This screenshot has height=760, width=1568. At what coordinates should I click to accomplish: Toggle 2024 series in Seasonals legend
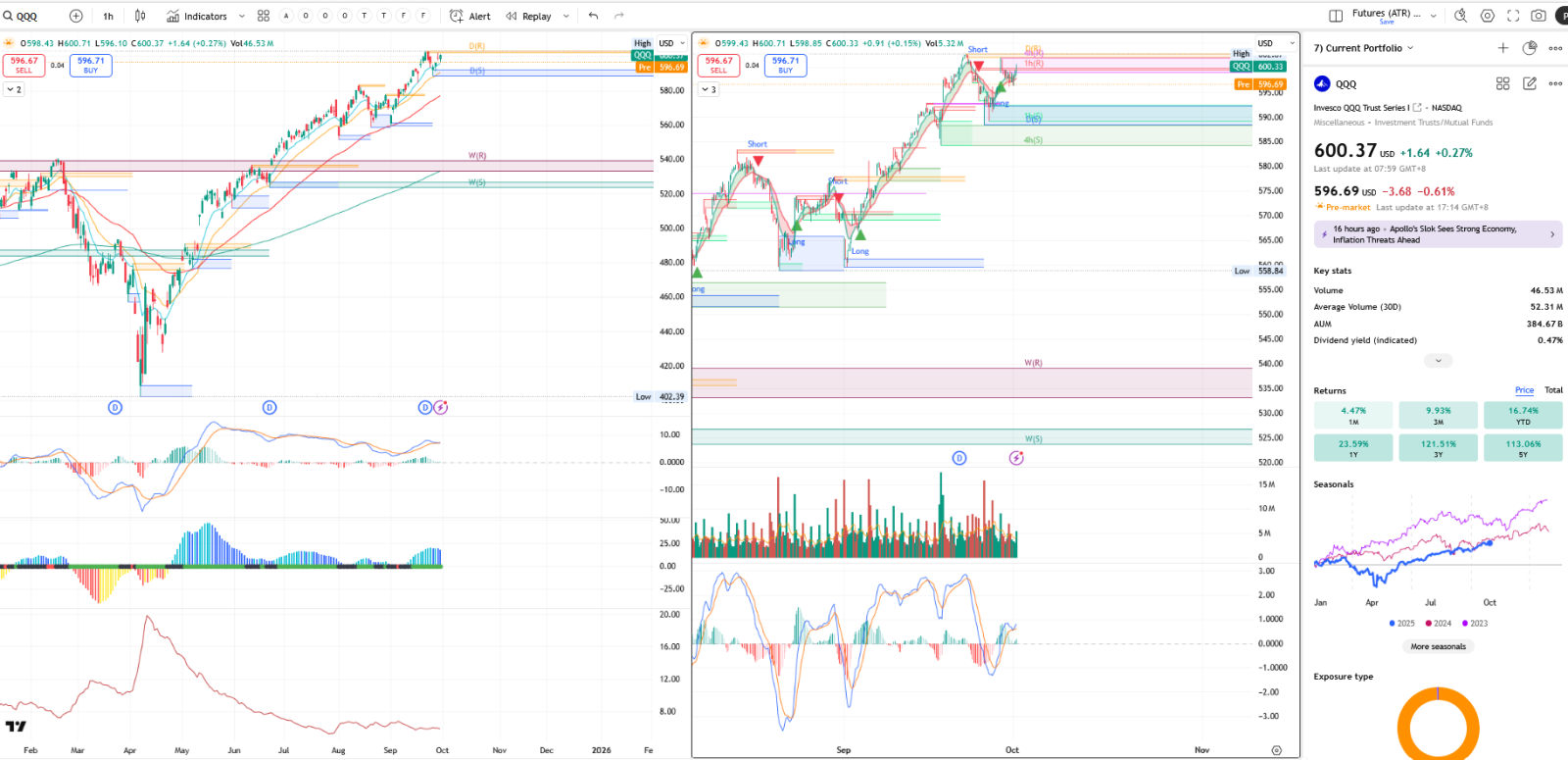(1439, 624)
